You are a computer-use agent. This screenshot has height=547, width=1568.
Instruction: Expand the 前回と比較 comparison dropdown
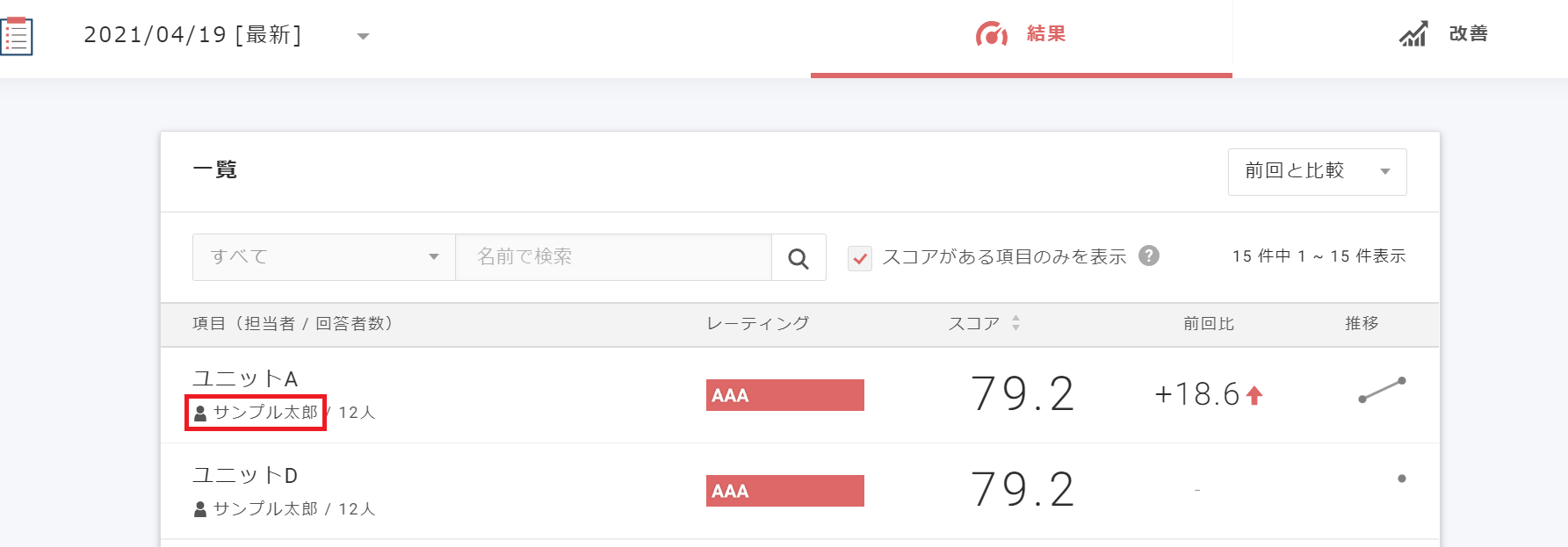1317,171
